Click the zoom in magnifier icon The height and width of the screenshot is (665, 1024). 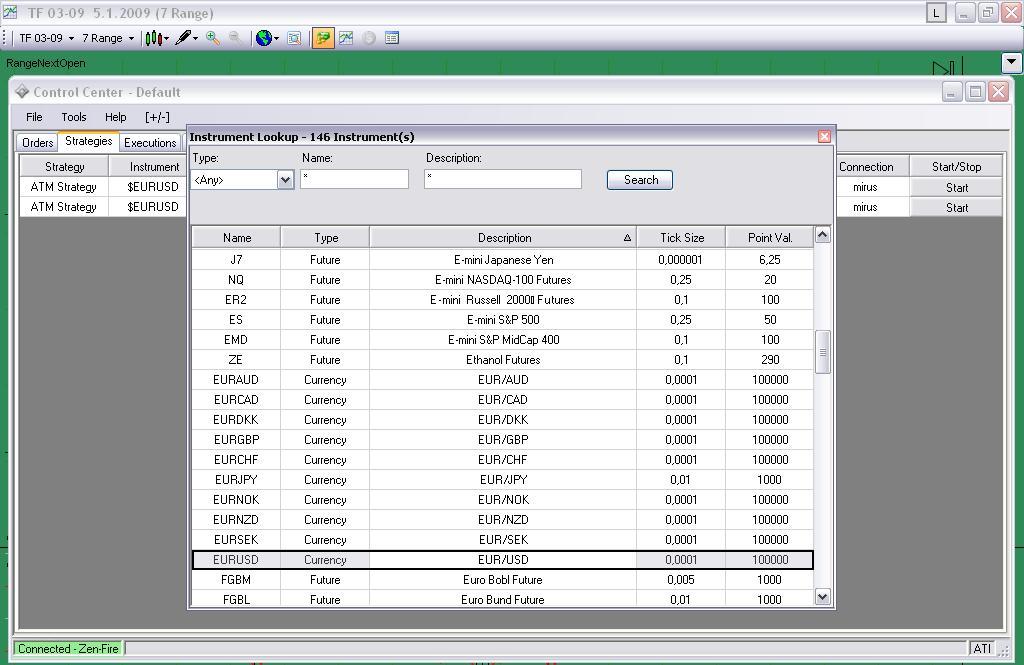[x=213, y=38]
